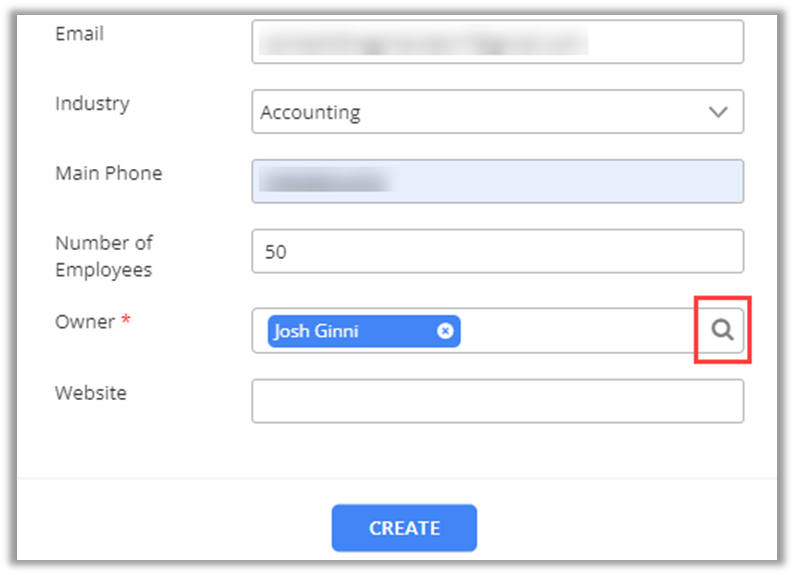Expand the Industry dropdown chevron arrow
This screenshot has height=575, width=795.
pos(718,112)
